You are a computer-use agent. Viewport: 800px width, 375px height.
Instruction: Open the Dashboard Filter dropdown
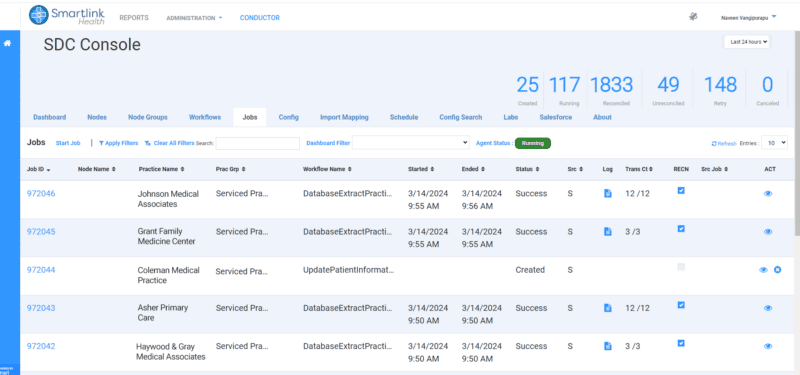pyautogui.click(x=411, y=143)
